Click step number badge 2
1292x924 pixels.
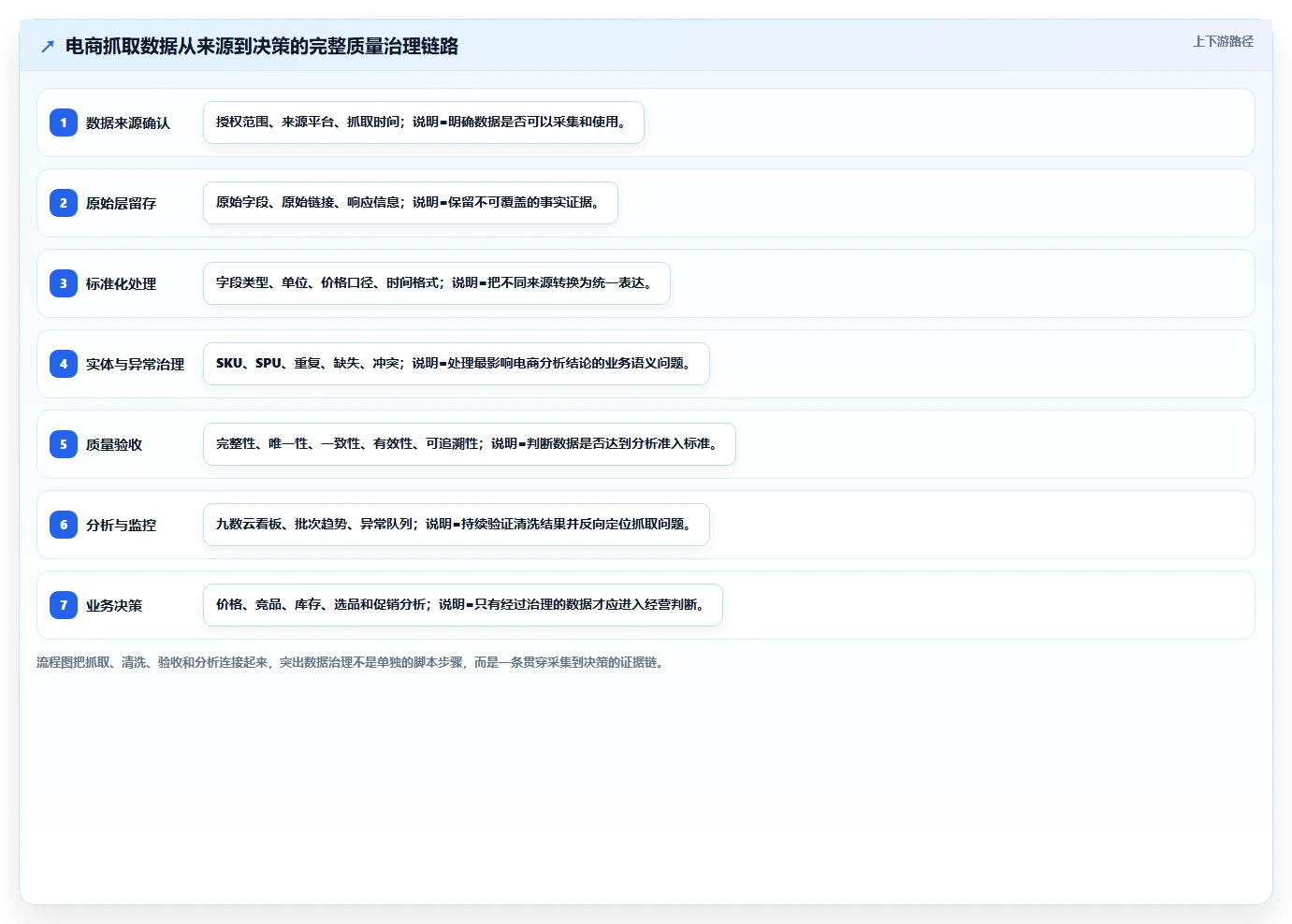[x=64, y=203]
